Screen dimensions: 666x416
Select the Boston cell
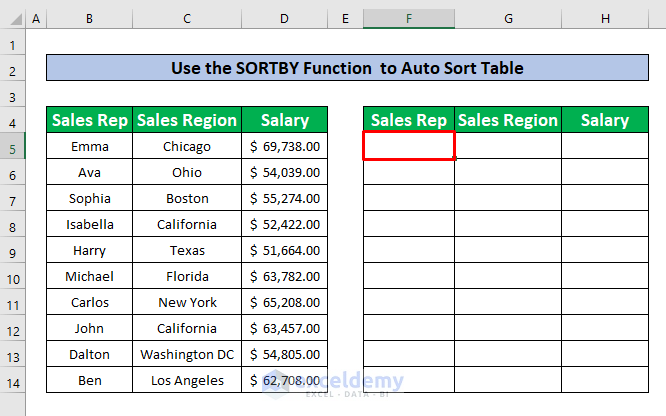coord(187,199)
